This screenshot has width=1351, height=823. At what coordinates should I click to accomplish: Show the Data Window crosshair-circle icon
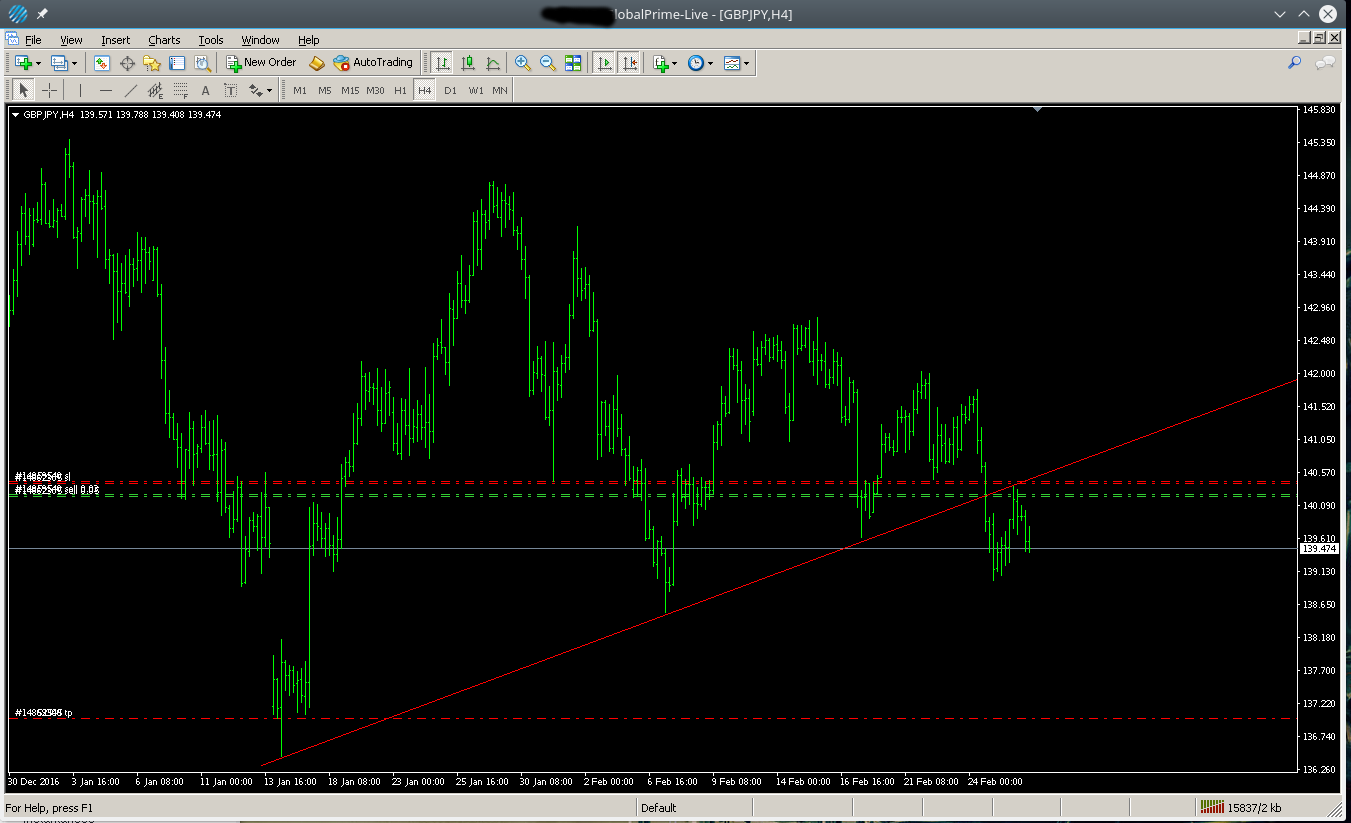pyautogui.click(x=127, y=62)
